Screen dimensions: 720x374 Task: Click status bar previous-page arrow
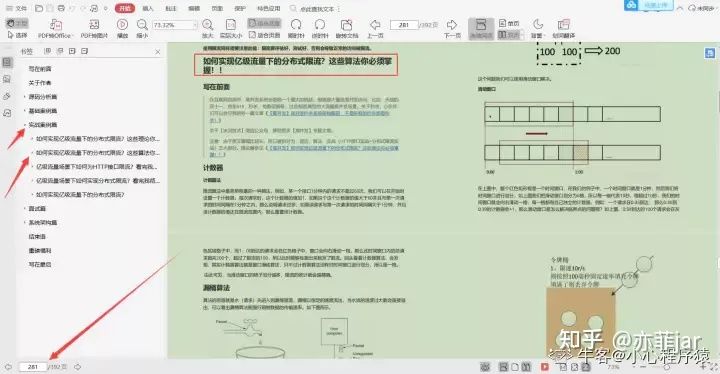click(x=8, y=367)
